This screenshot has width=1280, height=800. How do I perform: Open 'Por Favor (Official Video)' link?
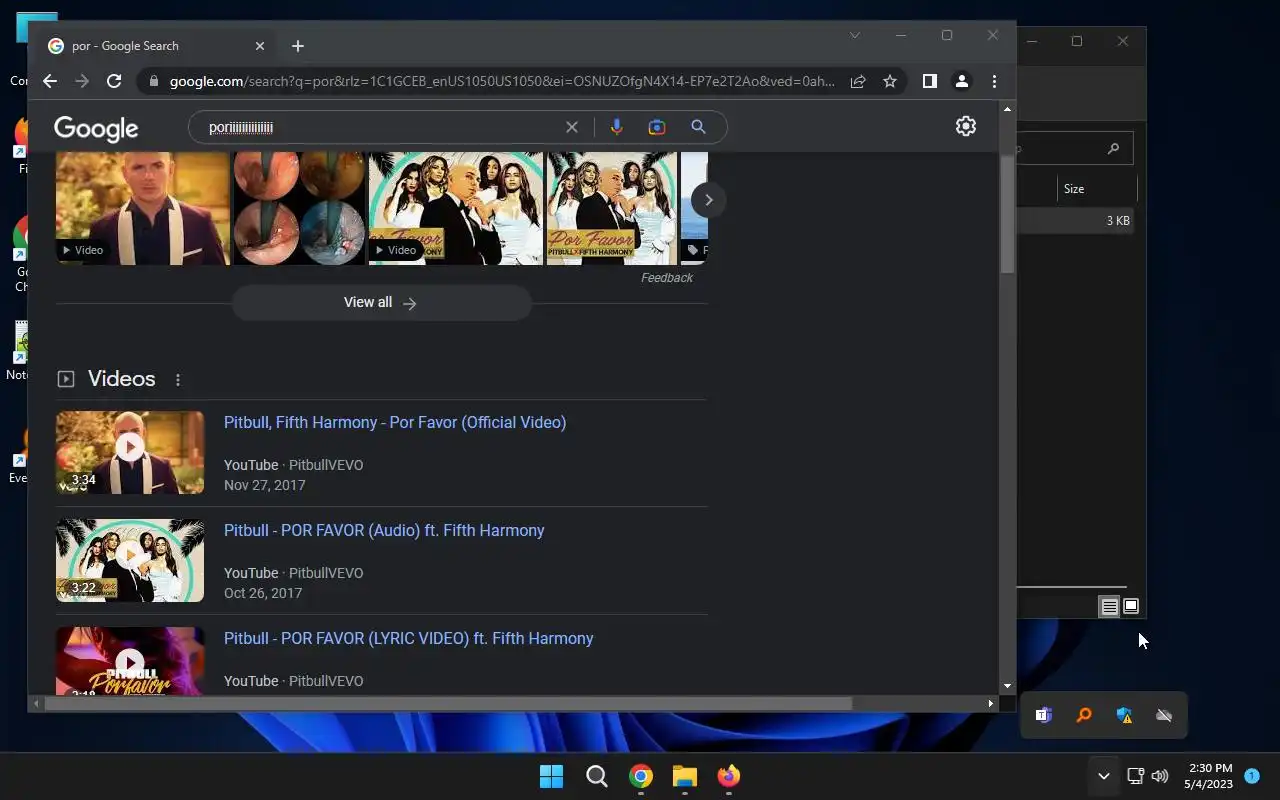point(395,422)
